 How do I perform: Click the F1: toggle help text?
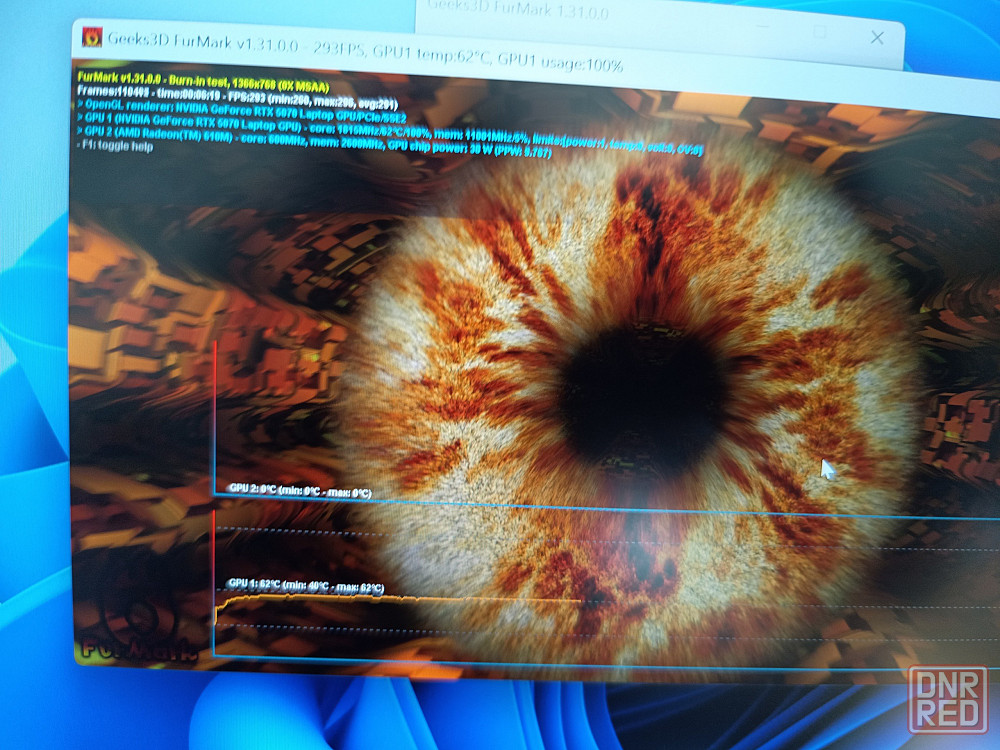(115, 145)
